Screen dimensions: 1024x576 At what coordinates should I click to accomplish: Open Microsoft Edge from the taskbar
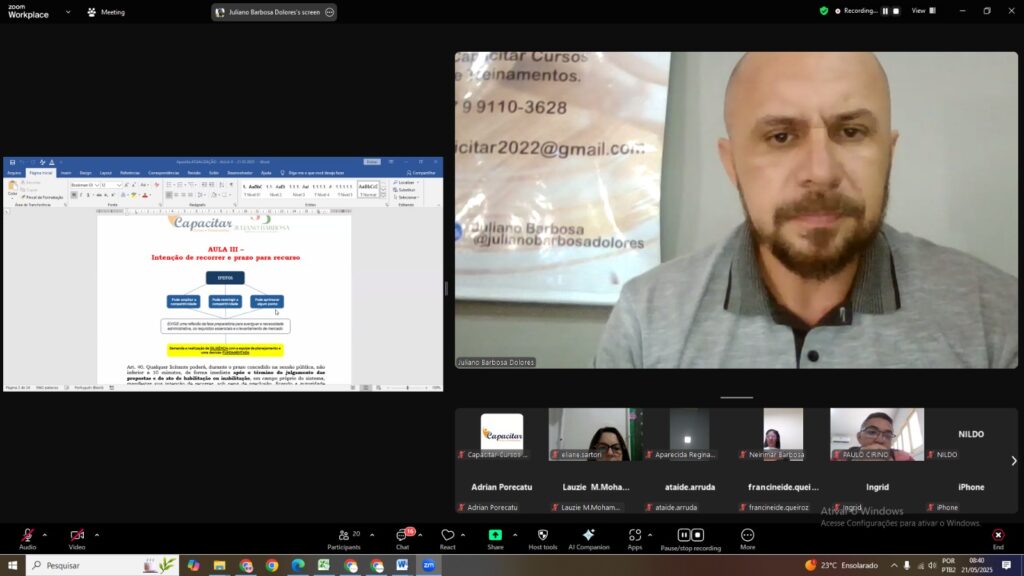[x=298, y=566]
